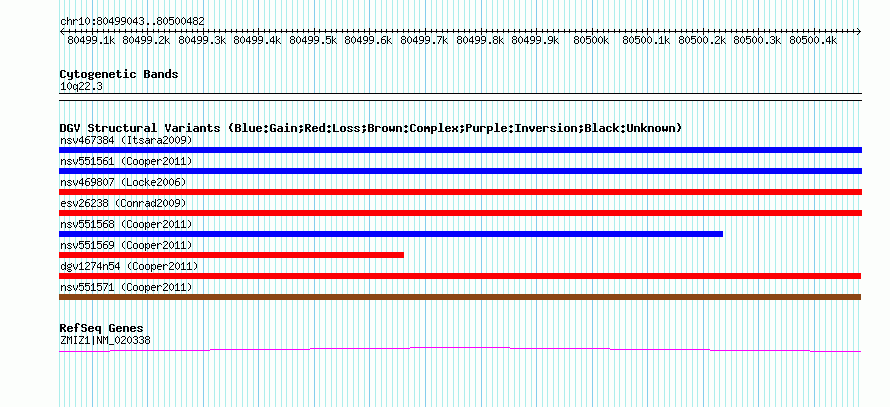The height and width of the screenshot is (407, 890).
Task: Click the 80499.3k ruler tick label
Action: (203, 40)
